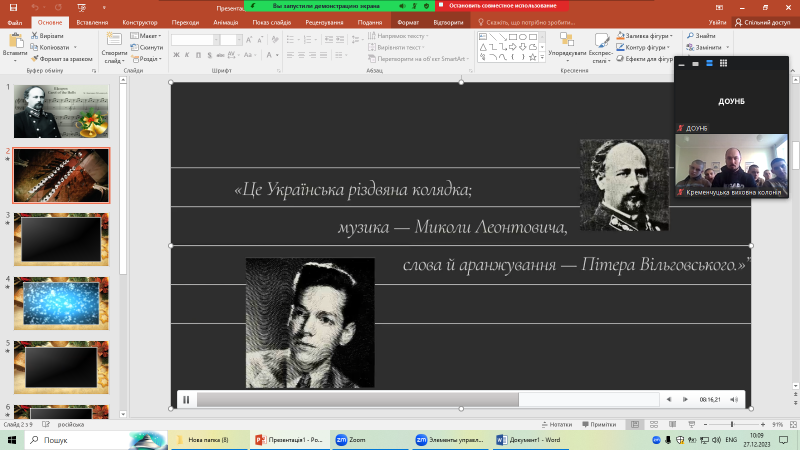The width and height of the screenshot is (800, 450).
Task: Switch Zoom panel to gallery grid view
Action: [723, 63]
